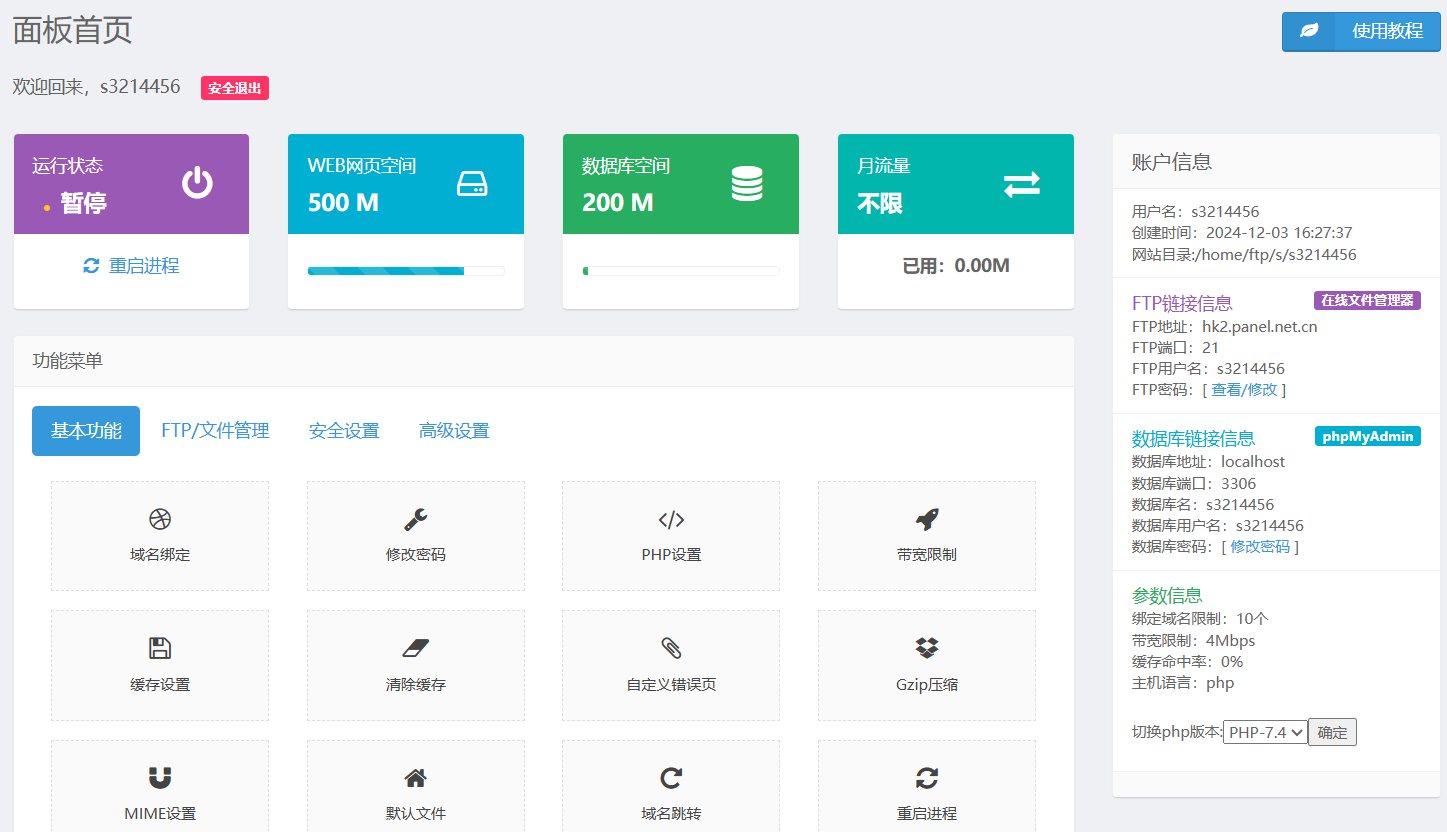1447x832 pixels.
Task: Open the 高级设置 tab
Action: click(454, 431)
